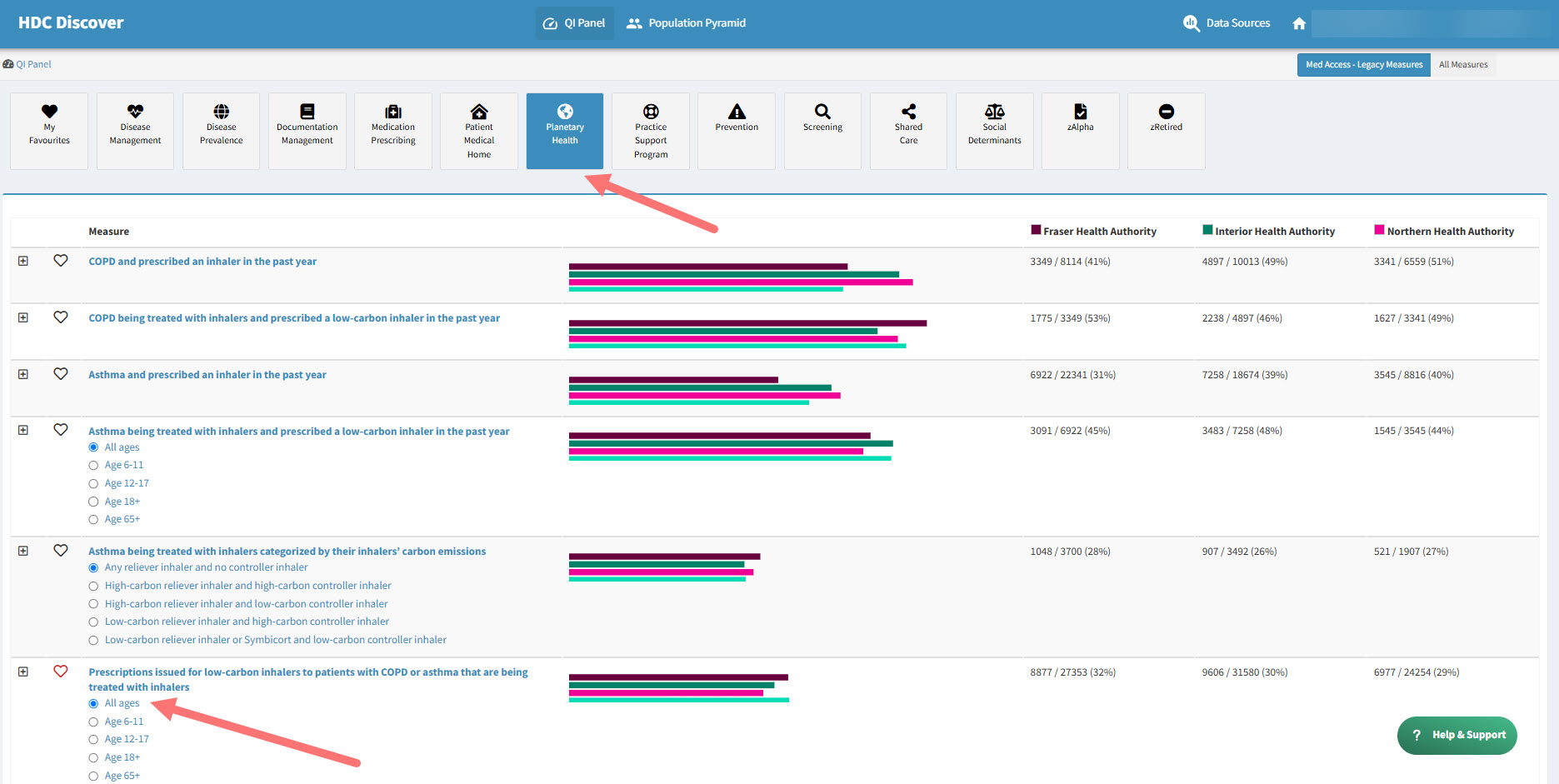1559x784 pixels.
Task: Open the COPD low-carbon inhaler measure link
Action: [294, 318]
